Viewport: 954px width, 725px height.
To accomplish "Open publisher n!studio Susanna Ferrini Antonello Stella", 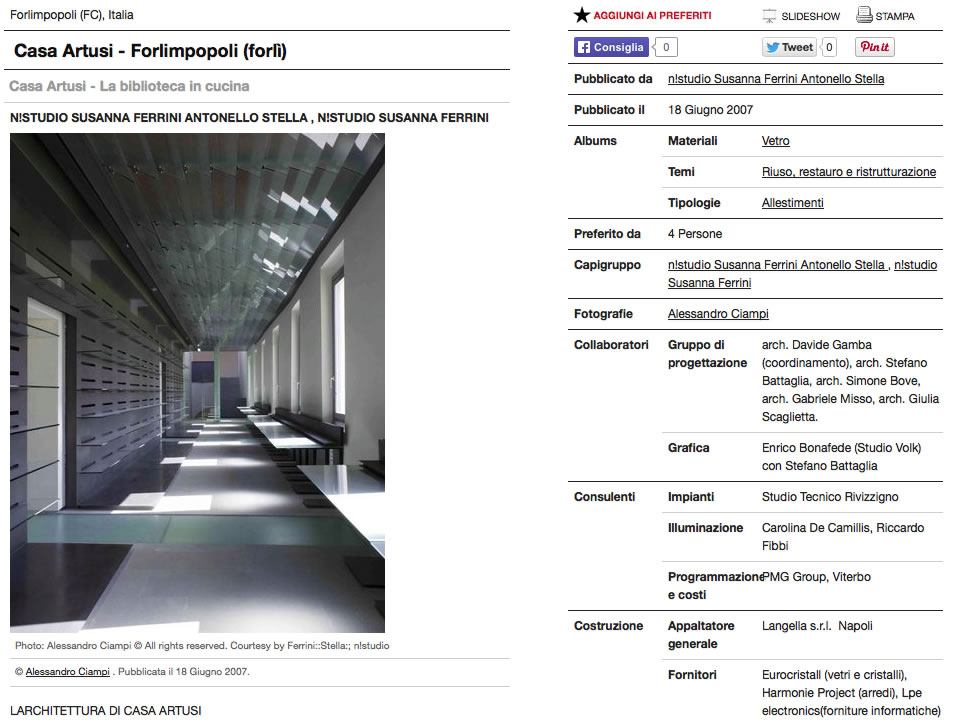I will click(x=775, y=79).
